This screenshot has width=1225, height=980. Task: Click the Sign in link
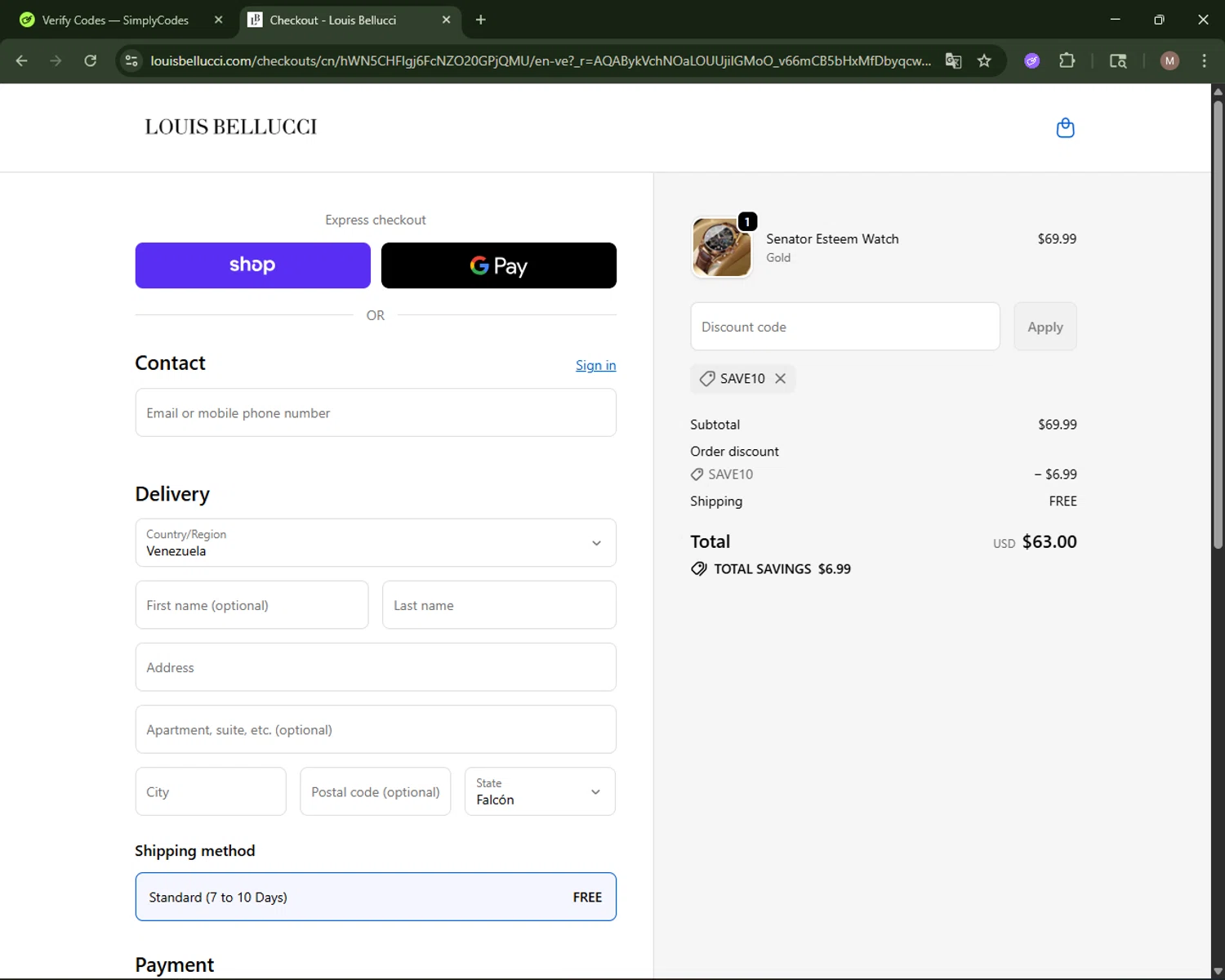(x=595, y=365)
